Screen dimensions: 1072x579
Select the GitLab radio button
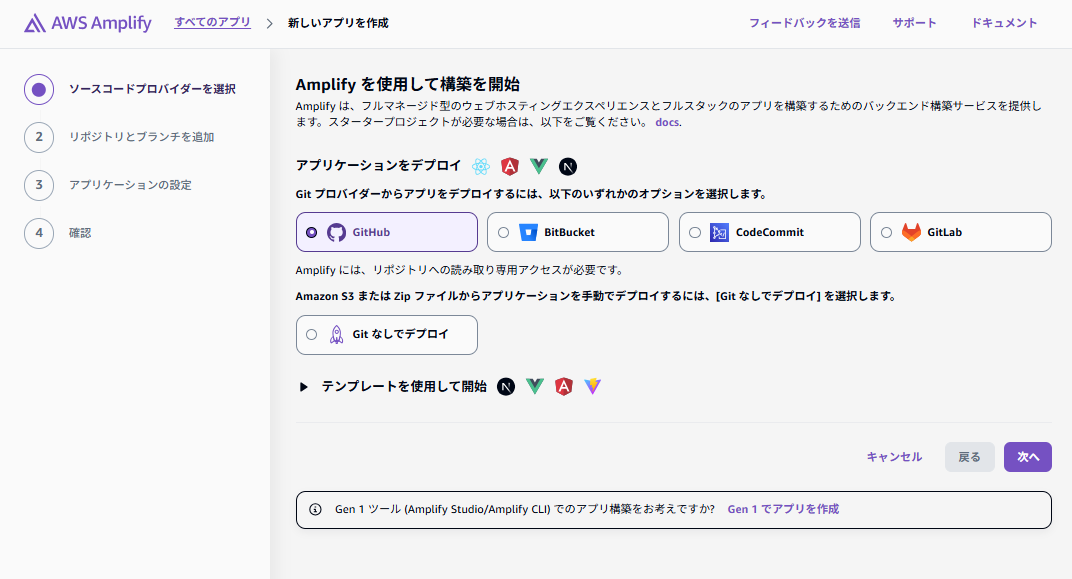click(886, 232)
